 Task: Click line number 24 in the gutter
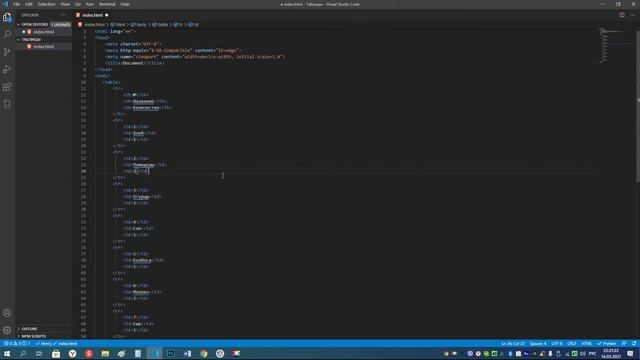click(x=83, y=171)
